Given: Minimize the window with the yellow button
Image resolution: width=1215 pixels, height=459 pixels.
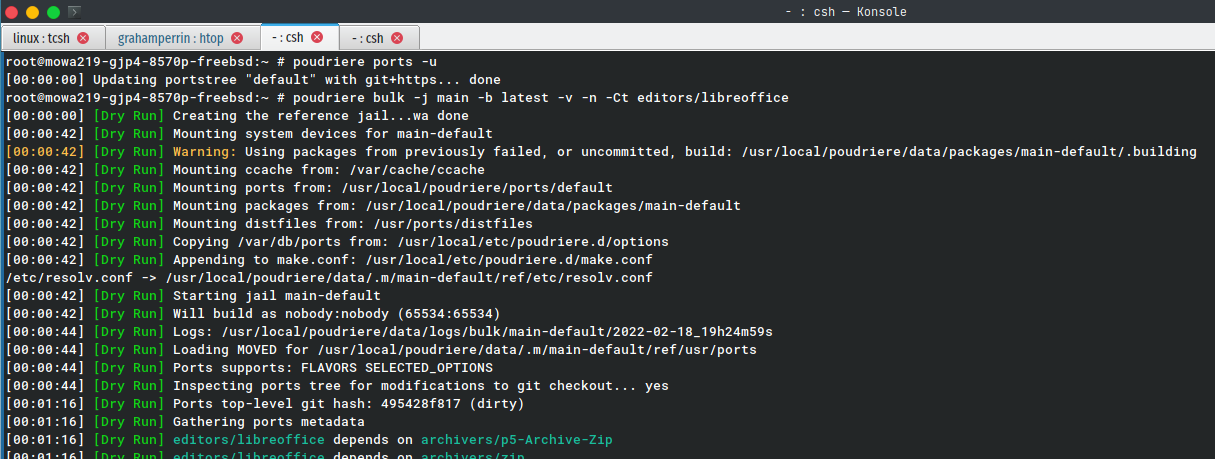Looking at the screenshot, I should point(33,12).
